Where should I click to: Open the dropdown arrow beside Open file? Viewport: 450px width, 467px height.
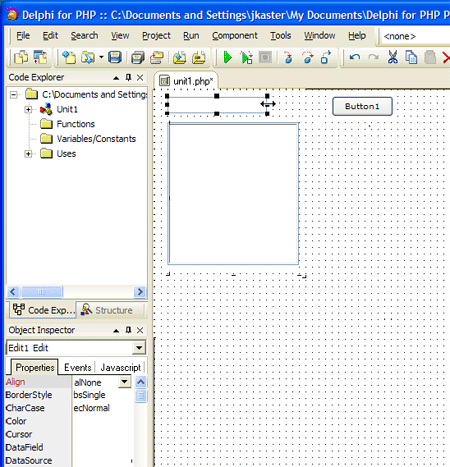coord(101,57)
